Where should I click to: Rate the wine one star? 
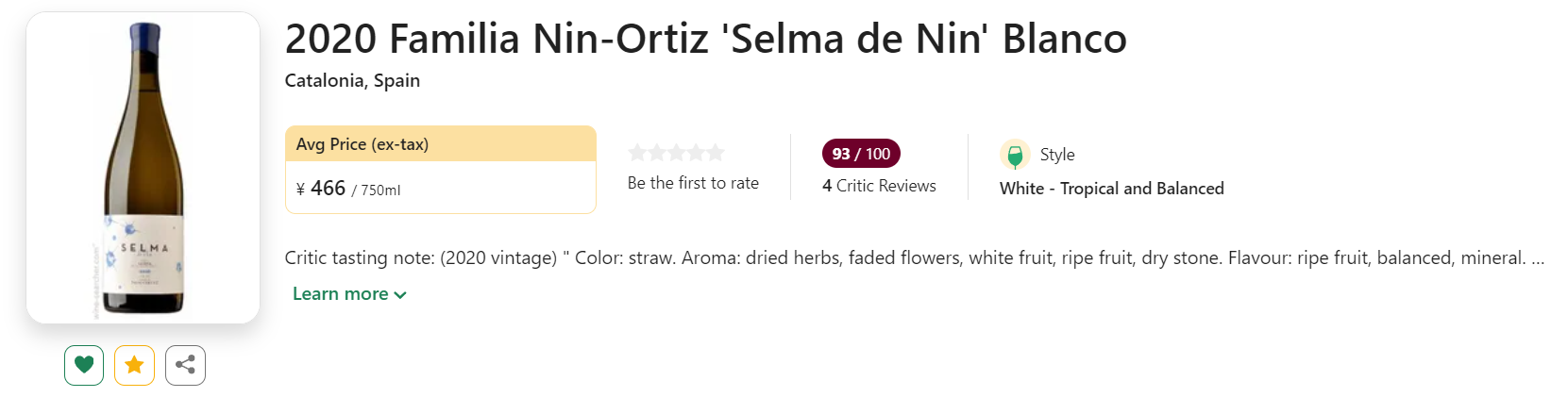[x=637, y=153]
